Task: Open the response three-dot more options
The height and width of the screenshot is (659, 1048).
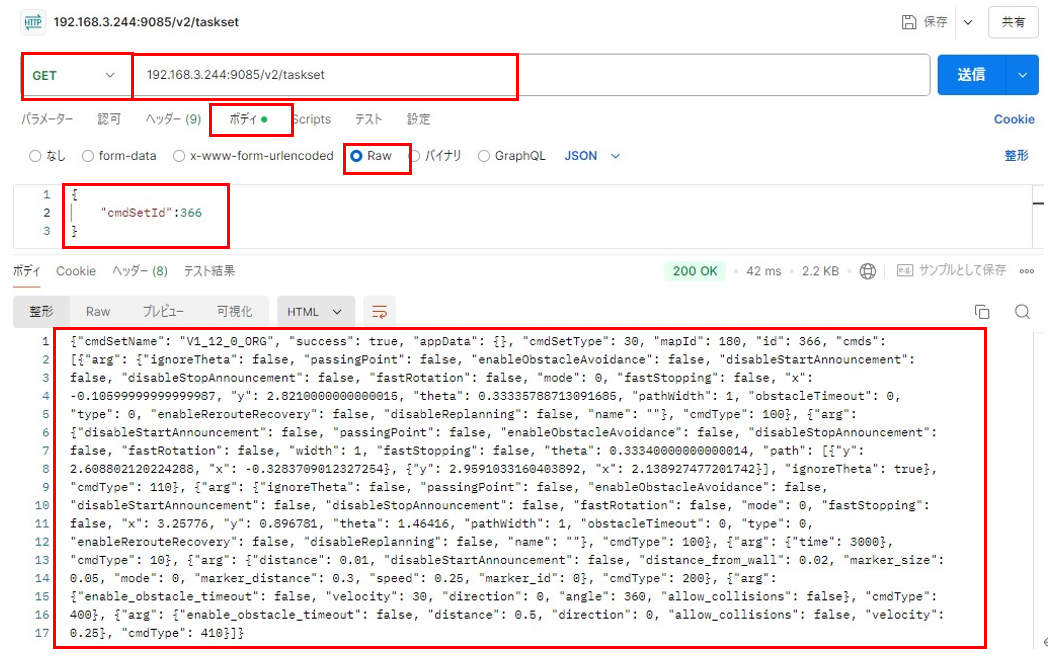Action: tap(1026, 271)
